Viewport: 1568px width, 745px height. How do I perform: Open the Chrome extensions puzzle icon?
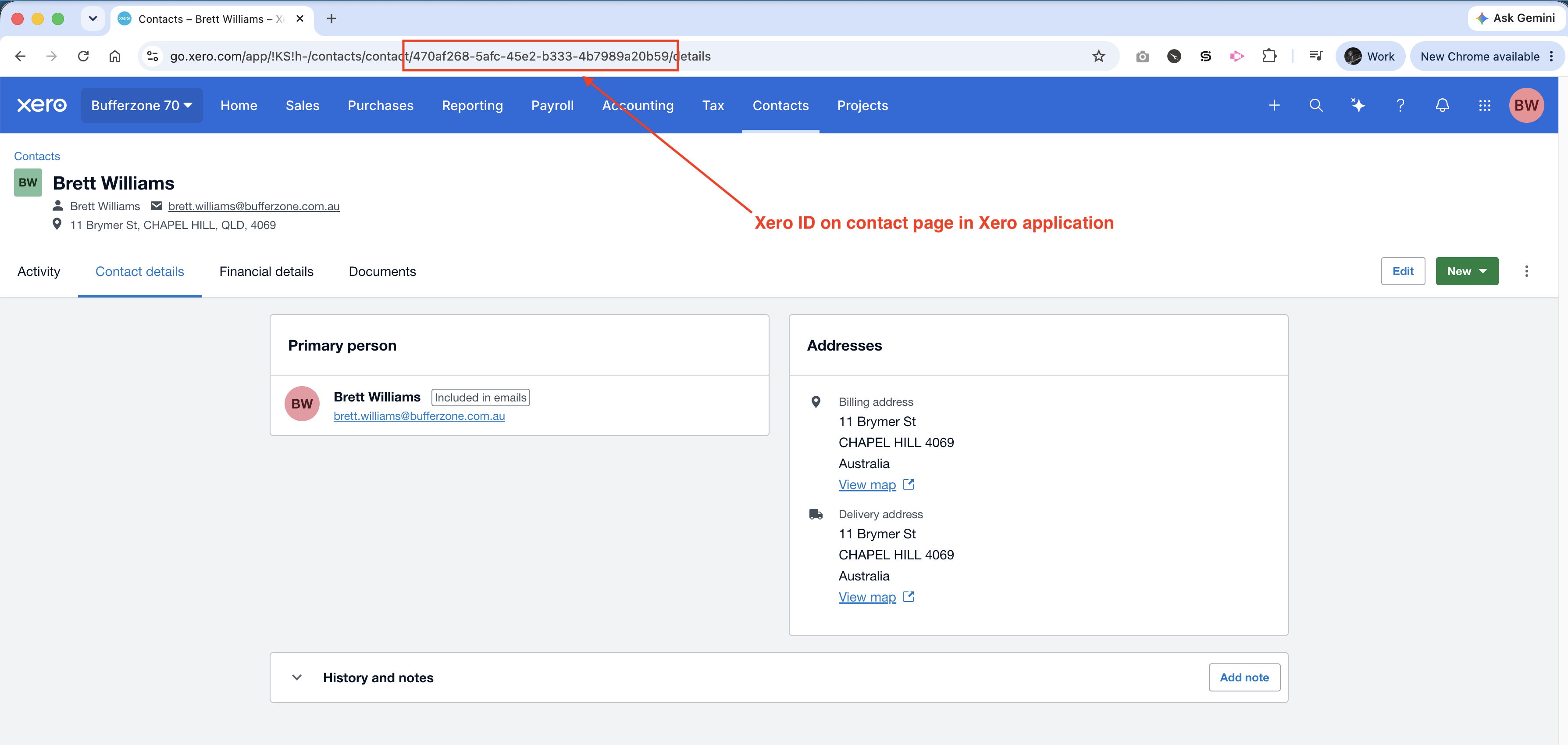point(1269,56)
